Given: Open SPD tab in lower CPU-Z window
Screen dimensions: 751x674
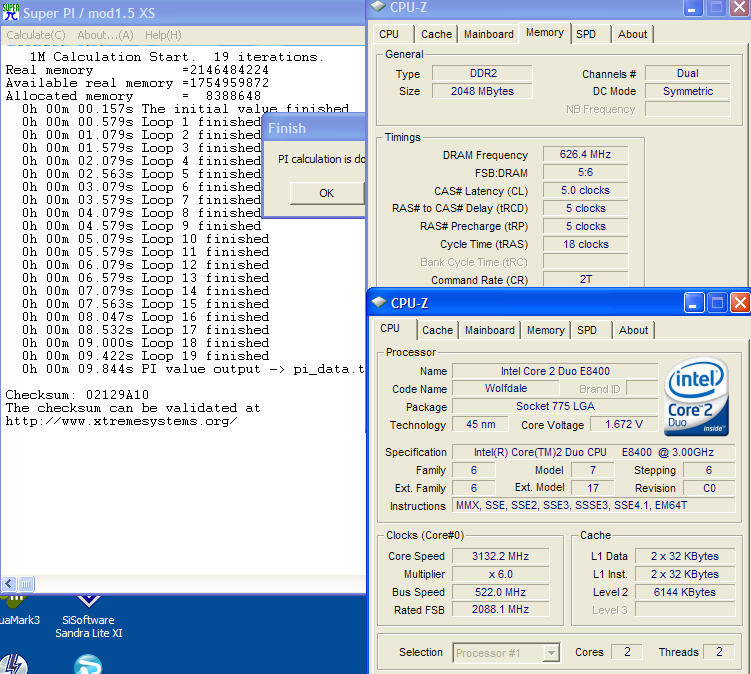Looking at the screenshot, I should tap(587, 330).
